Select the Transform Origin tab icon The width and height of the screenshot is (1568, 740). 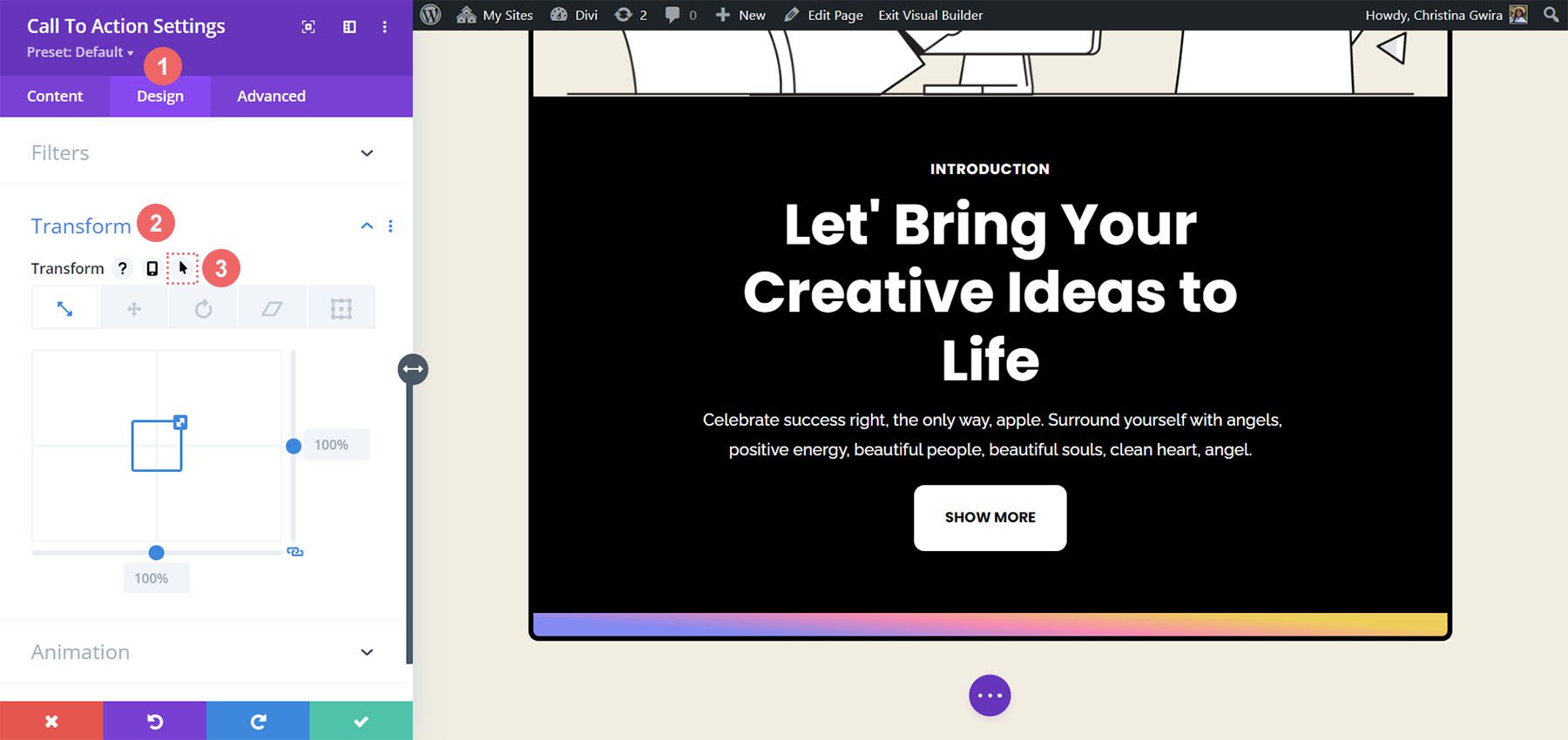point(341,309)
